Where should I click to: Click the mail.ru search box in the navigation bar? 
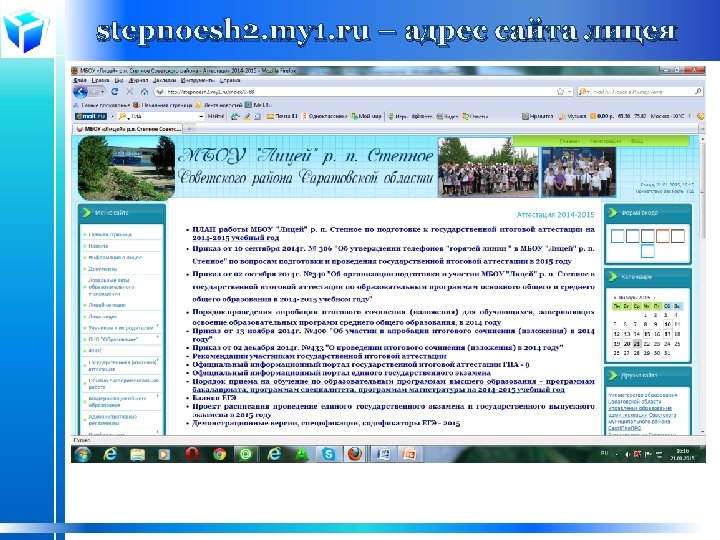coord(641,92)
